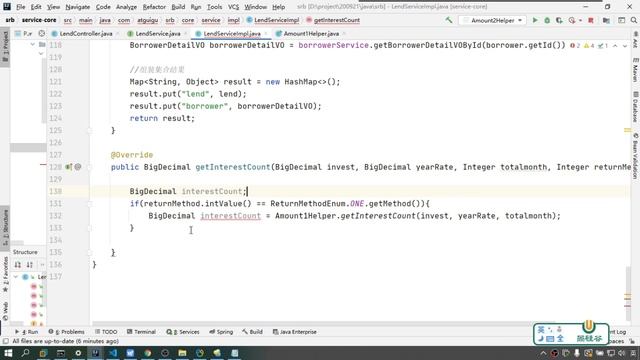Toggle tool window bars in the status bar corner
The width and height of the screenshot is (640, 360).
5,341
